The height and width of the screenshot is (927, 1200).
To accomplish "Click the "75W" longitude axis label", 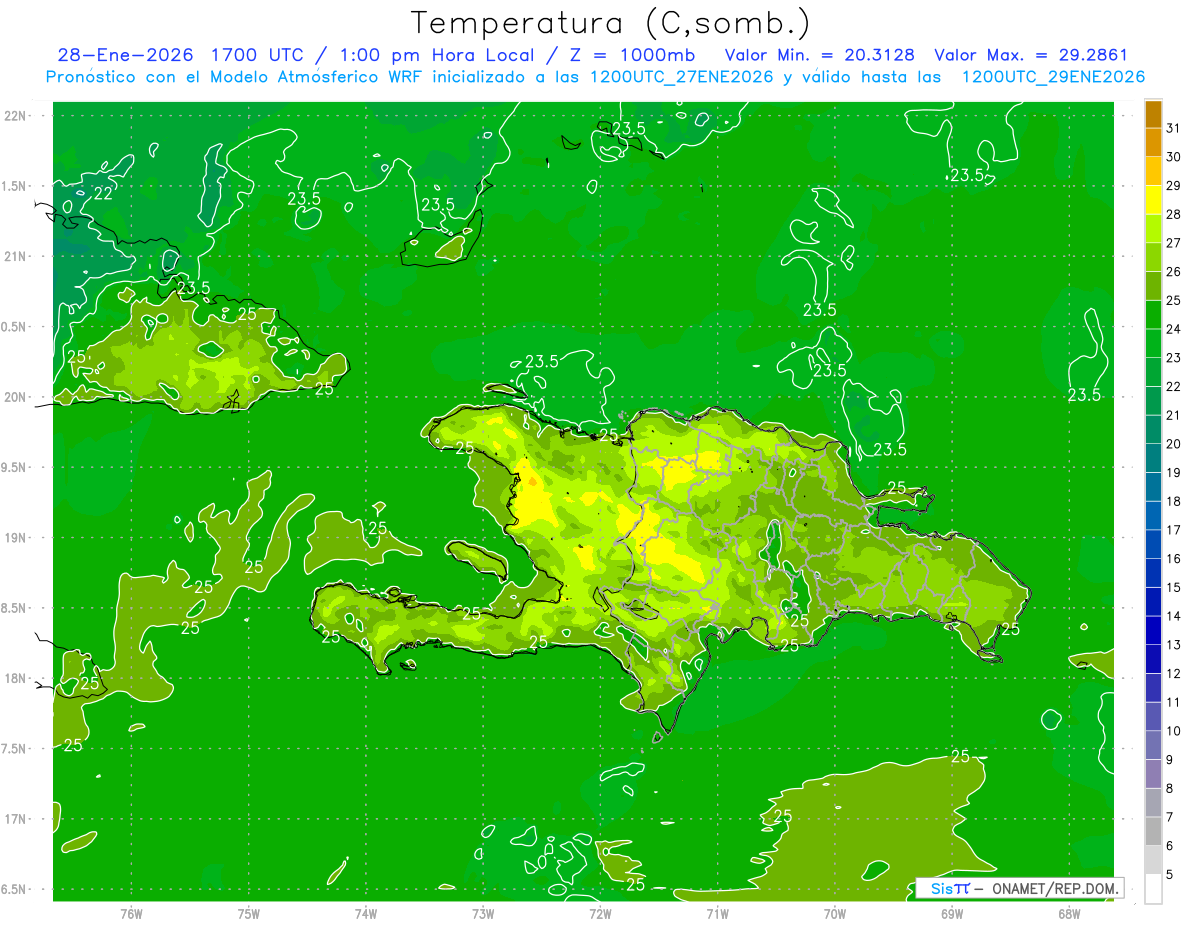I will tap(248, 913).
